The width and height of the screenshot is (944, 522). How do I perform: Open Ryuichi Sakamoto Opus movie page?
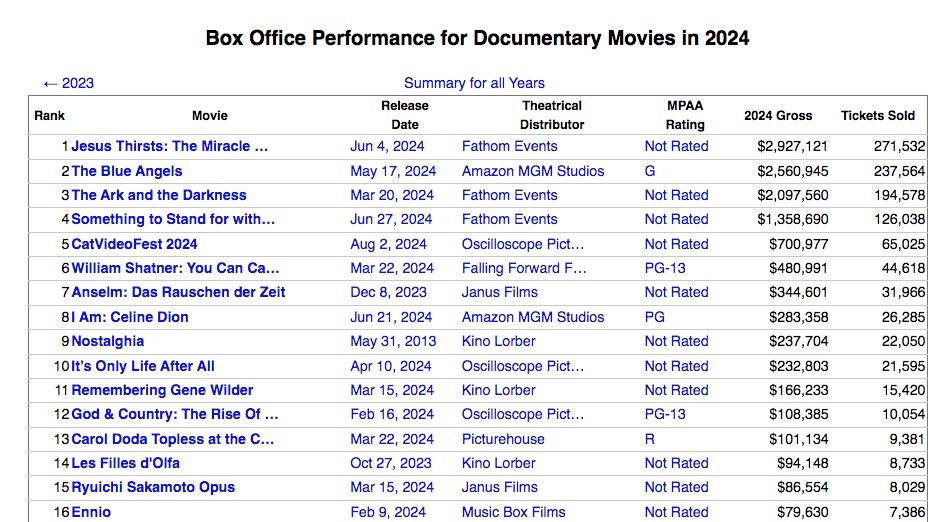[153, 487]
